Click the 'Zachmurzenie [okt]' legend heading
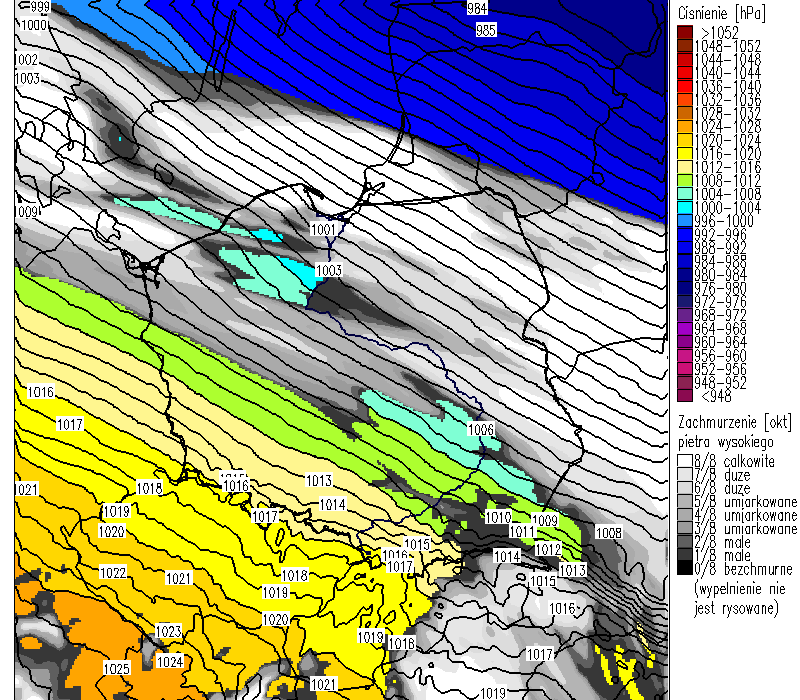Viewport: 800px width, 700px height. [x=735, y=422]
